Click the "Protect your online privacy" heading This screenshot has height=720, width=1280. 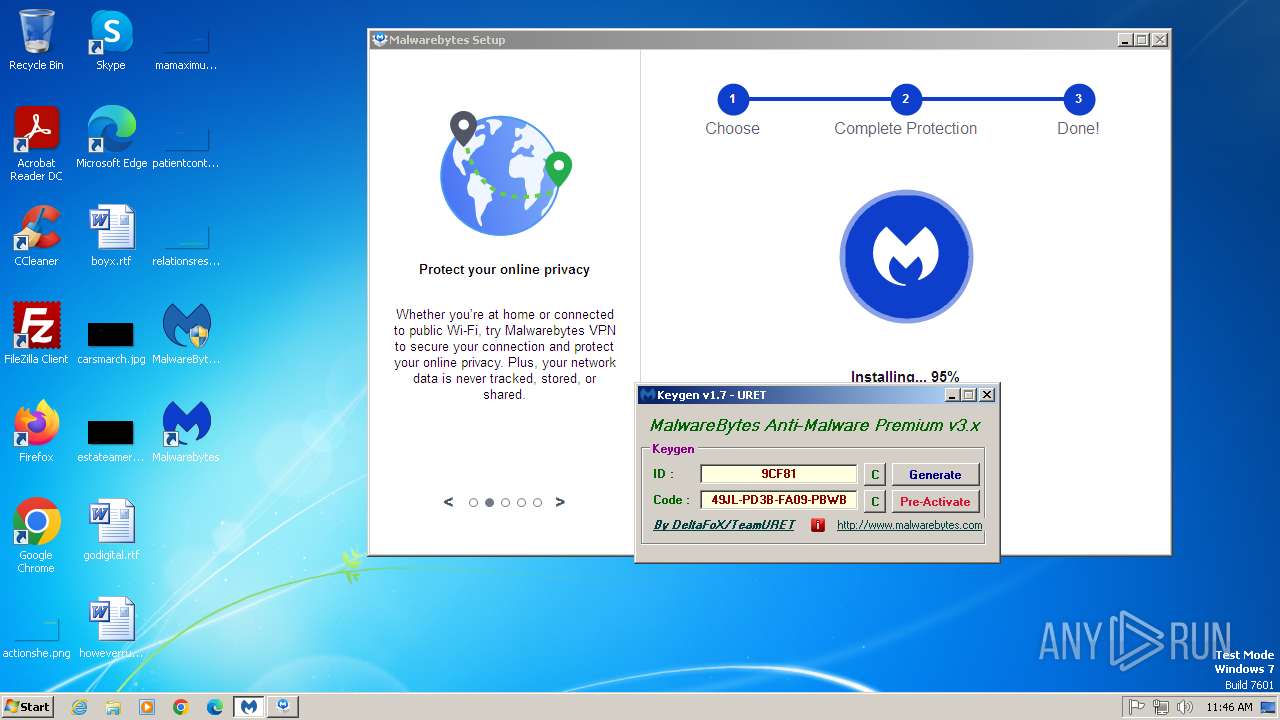(504, 270)
